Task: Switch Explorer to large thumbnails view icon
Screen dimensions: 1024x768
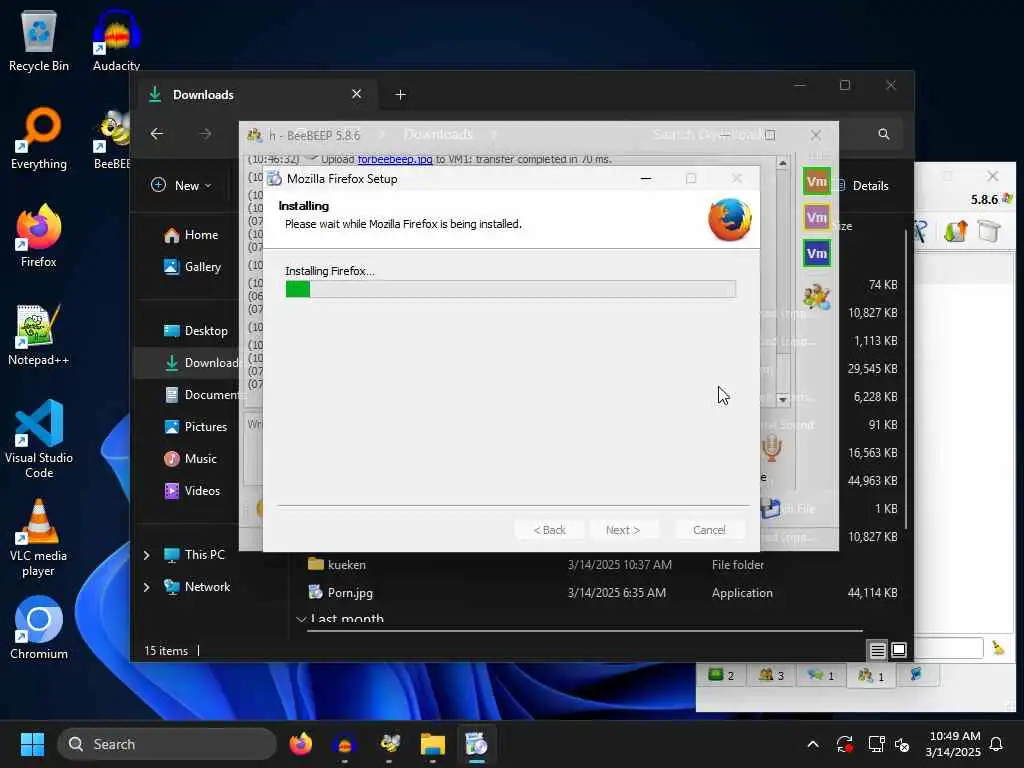Action: click(x=899, y=650)
